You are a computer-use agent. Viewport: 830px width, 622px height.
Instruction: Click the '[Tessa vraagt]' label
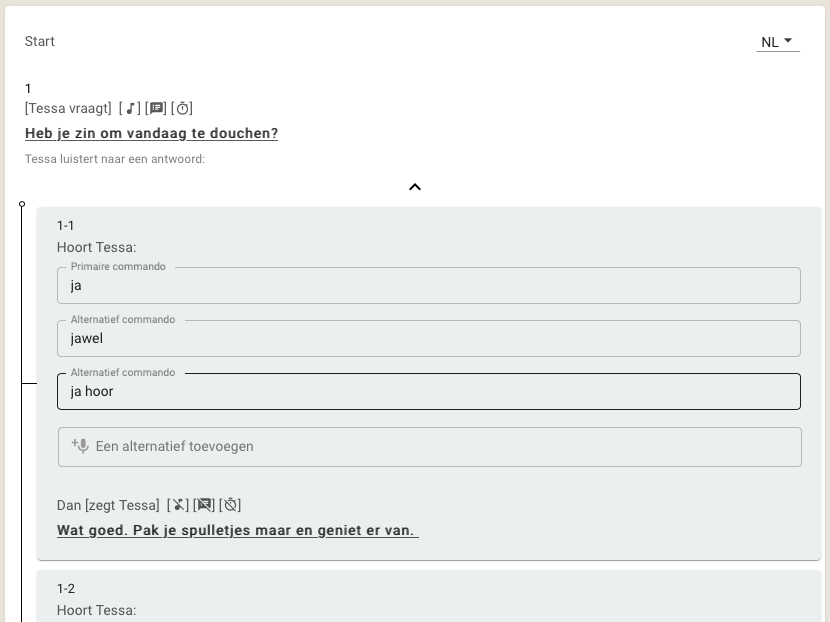click(68, 108)
